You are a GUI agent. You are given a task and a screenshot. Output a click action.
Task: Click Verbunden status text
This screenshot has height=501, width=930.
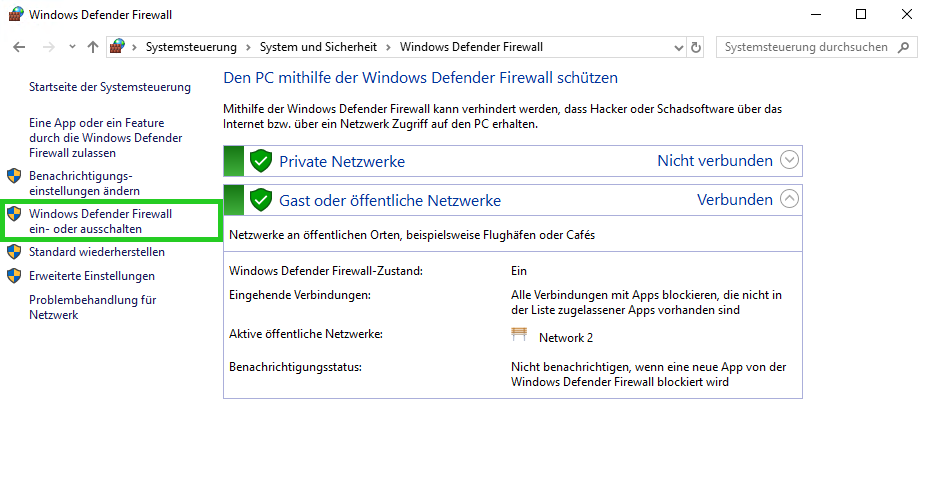(734, 200)
